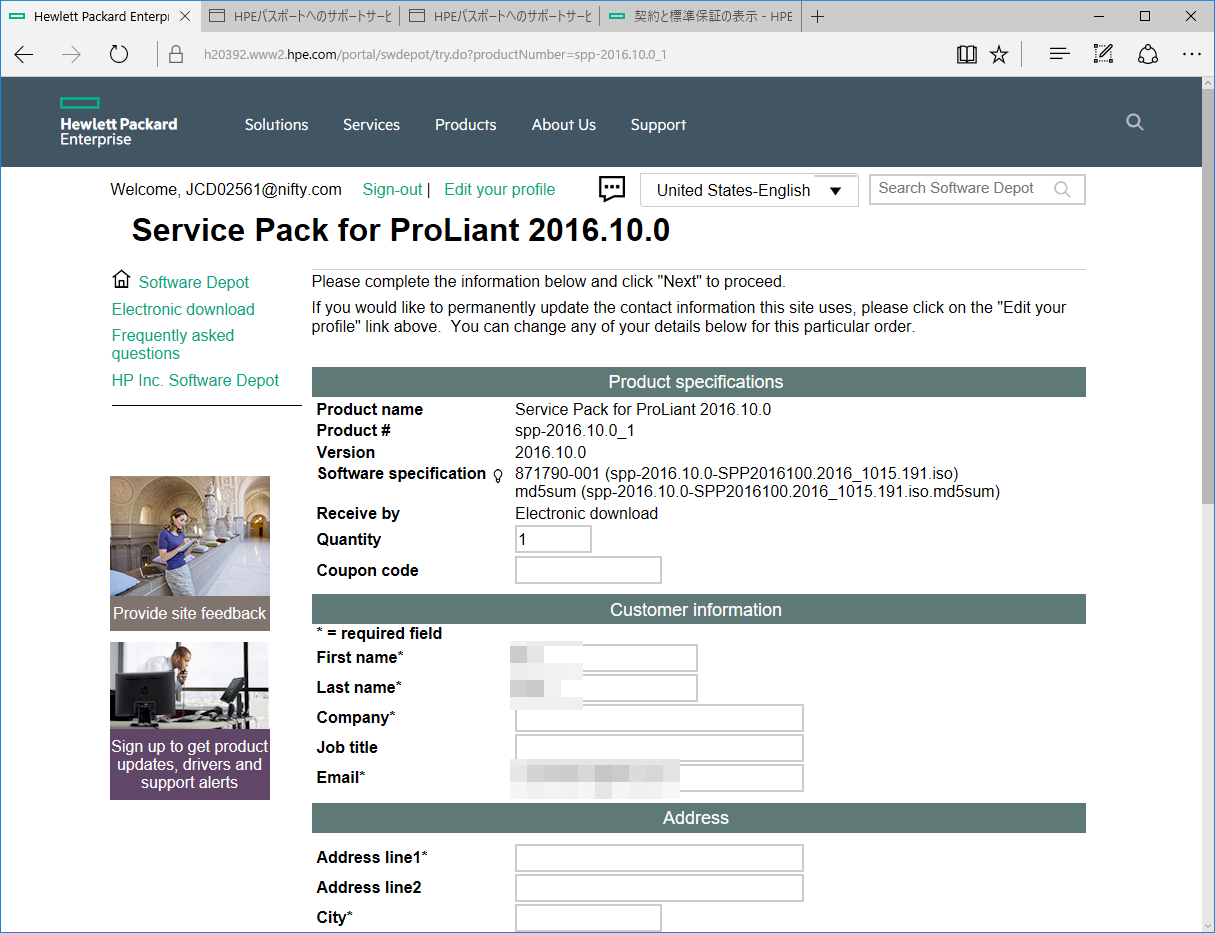Click the Job title field
The height and width of the screenshot is (933, 1215).
click(659, 748)
